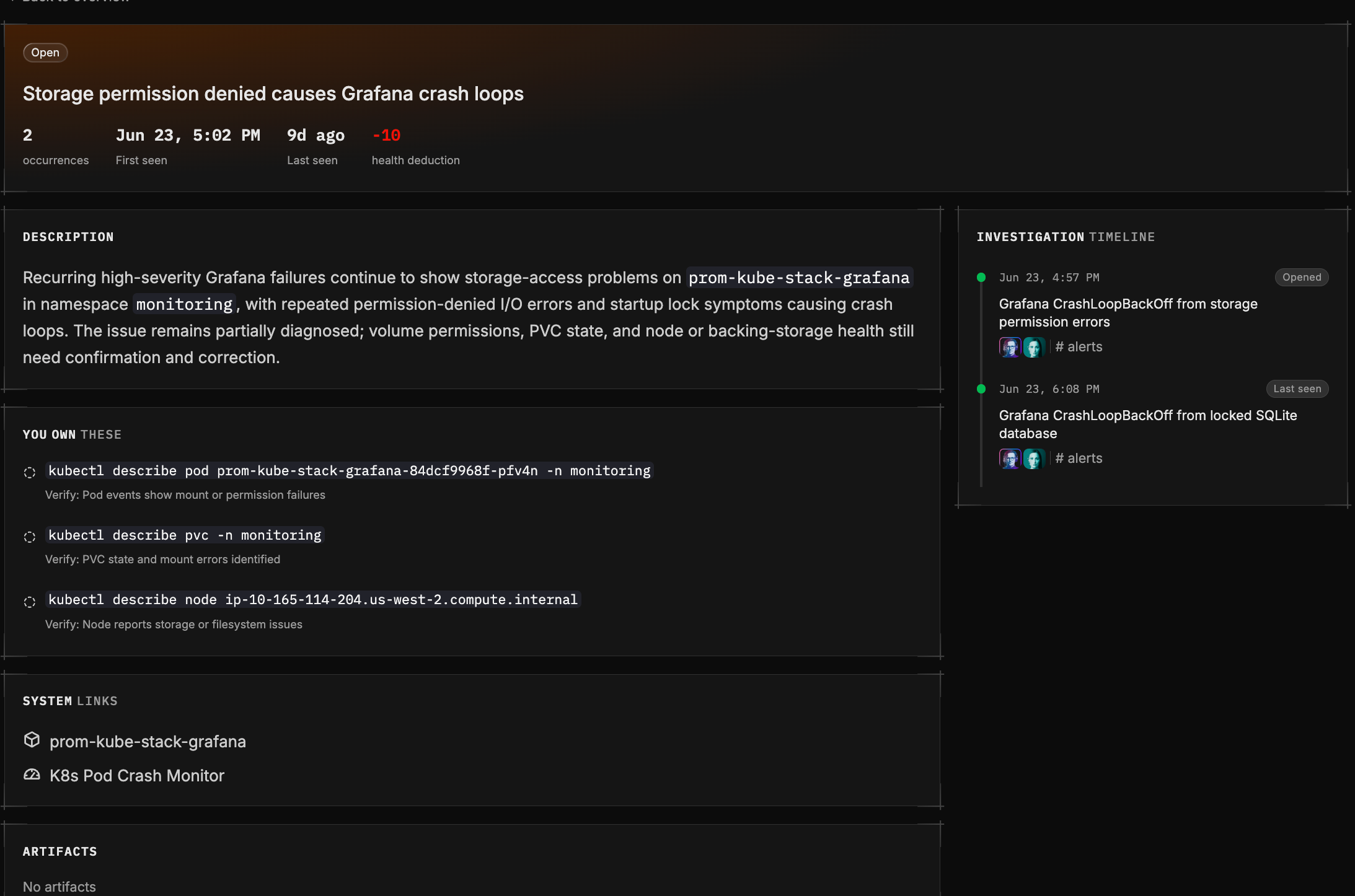Click 'Verify: Pod events show mount or permission failures'
The width and height of the screenshot is (1355, 896).
[185, 495]
